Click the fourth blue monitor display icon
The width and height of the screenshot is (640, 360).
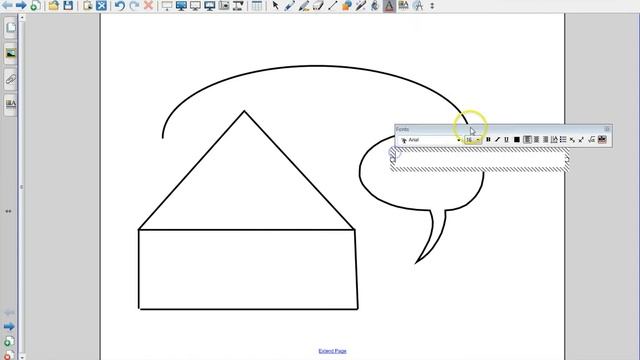click(x=209, y=5)
